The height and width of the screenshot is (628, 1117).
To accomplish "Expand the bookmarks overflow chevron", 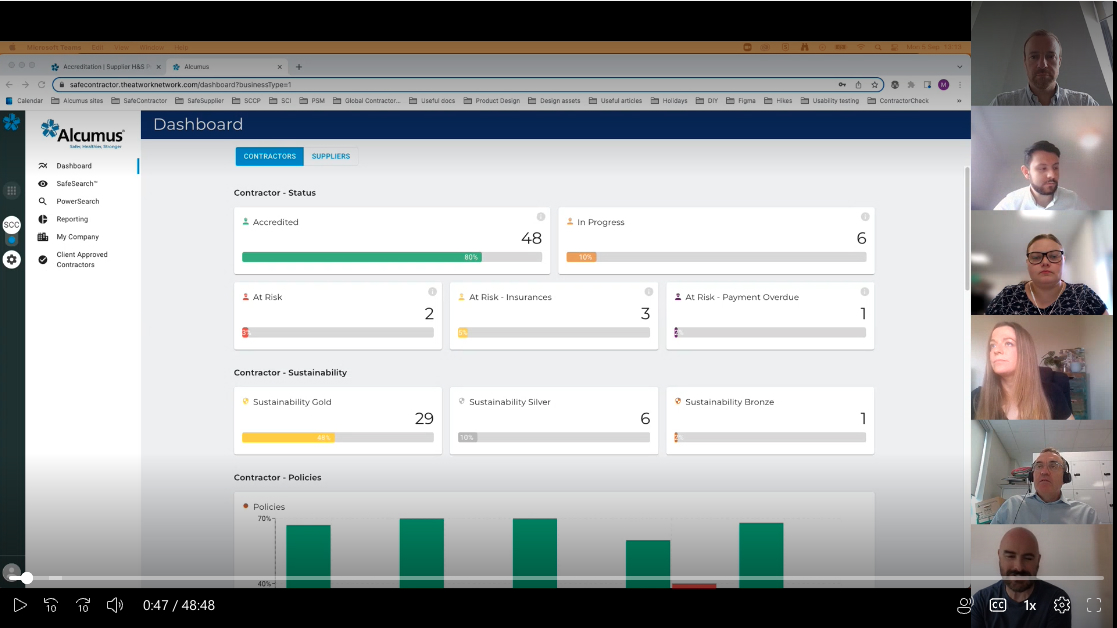I will pos(959,101).
